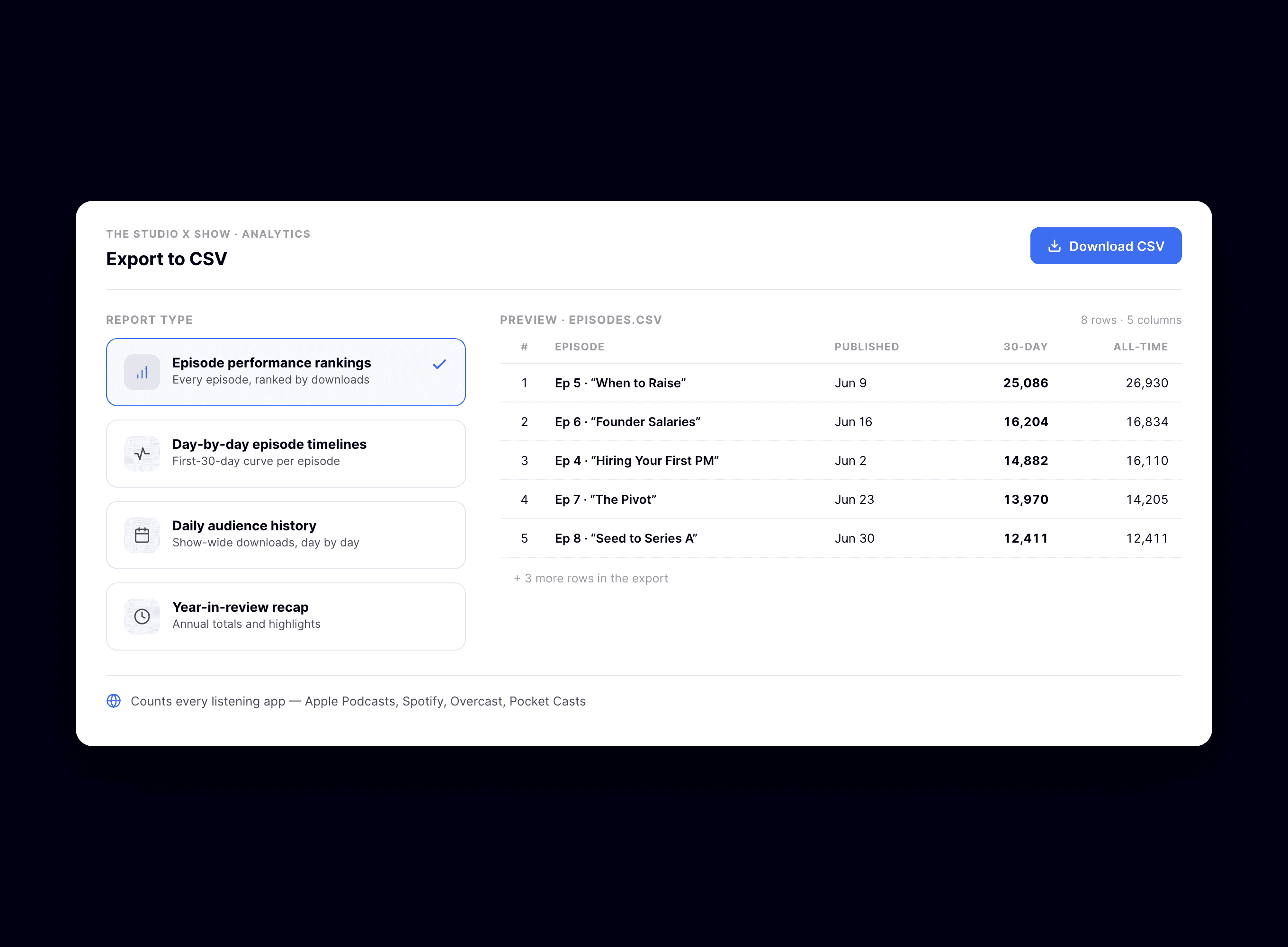1288x947 pixels.
Task: Click the EPISODE column header
Action: 580,347
